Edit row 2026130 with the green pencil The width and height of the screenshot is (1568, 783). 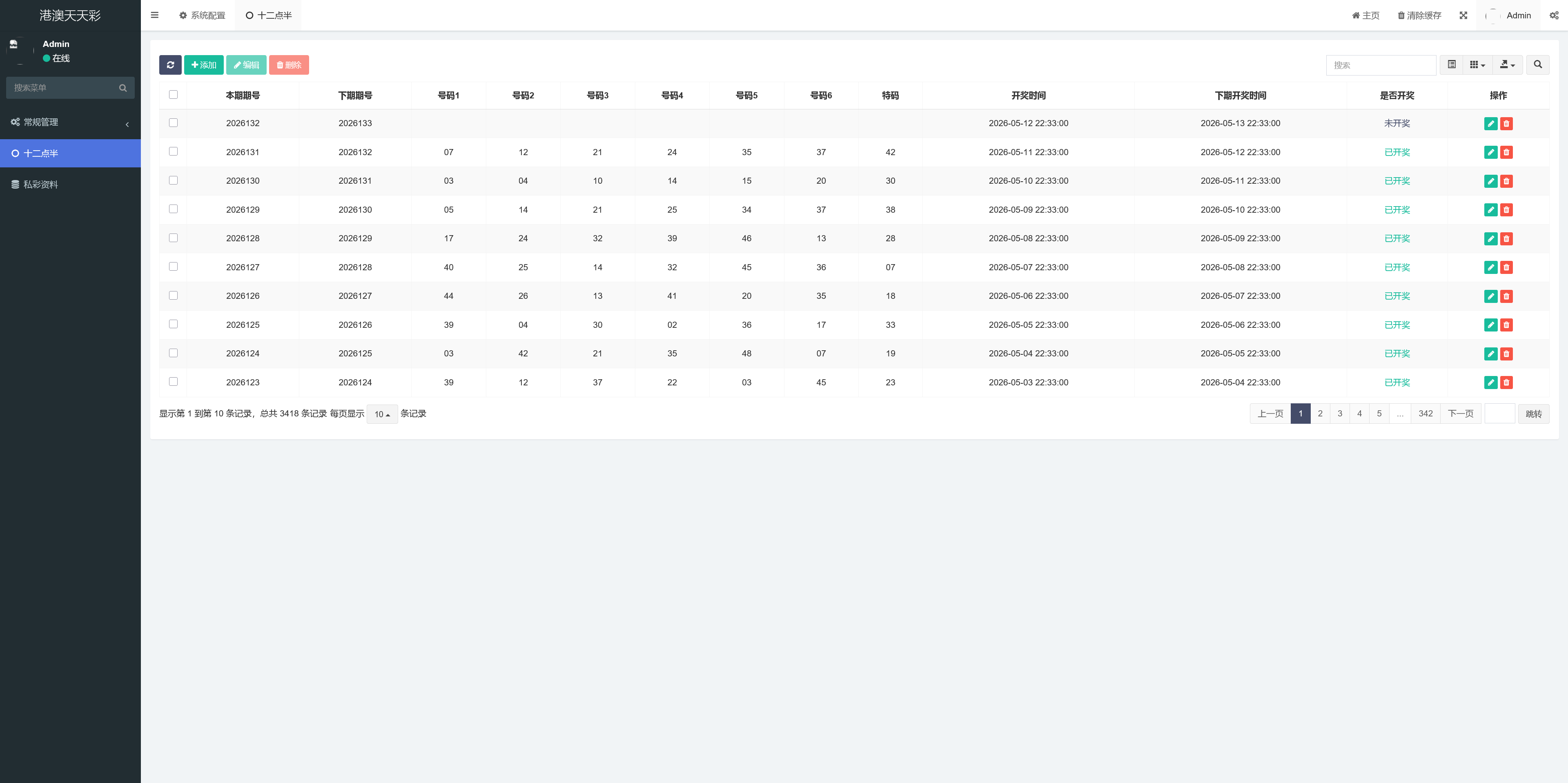(x=1491, y=181)
